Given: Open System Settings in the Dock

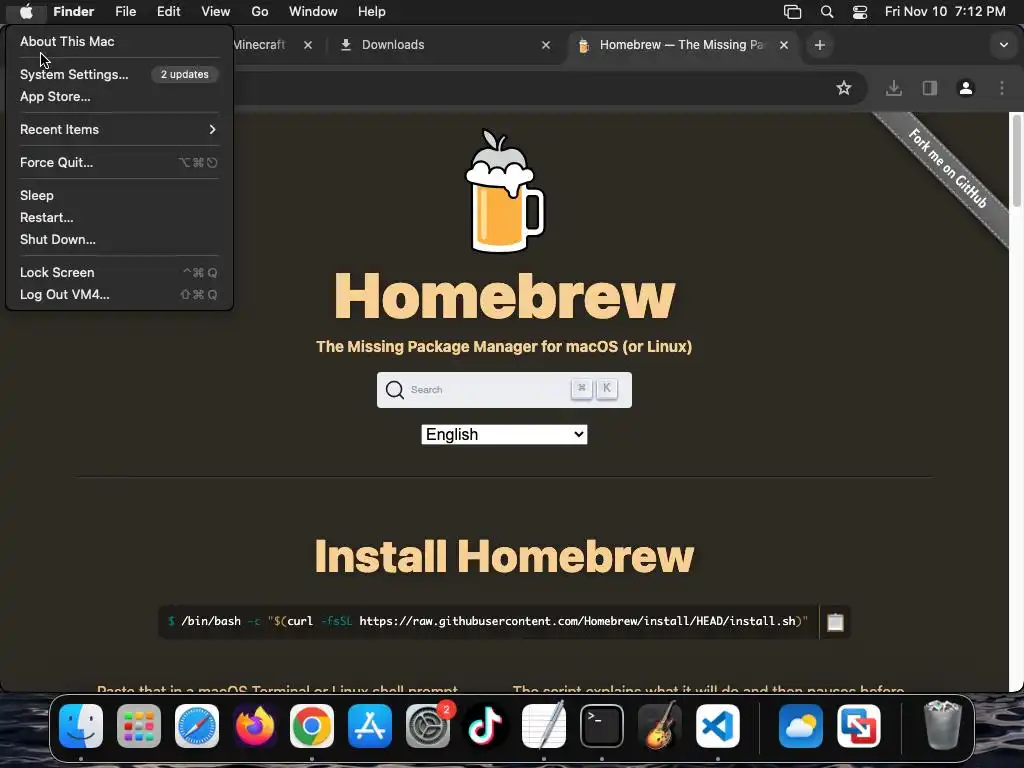Looking at the screenshot, I should pos(428,726).
